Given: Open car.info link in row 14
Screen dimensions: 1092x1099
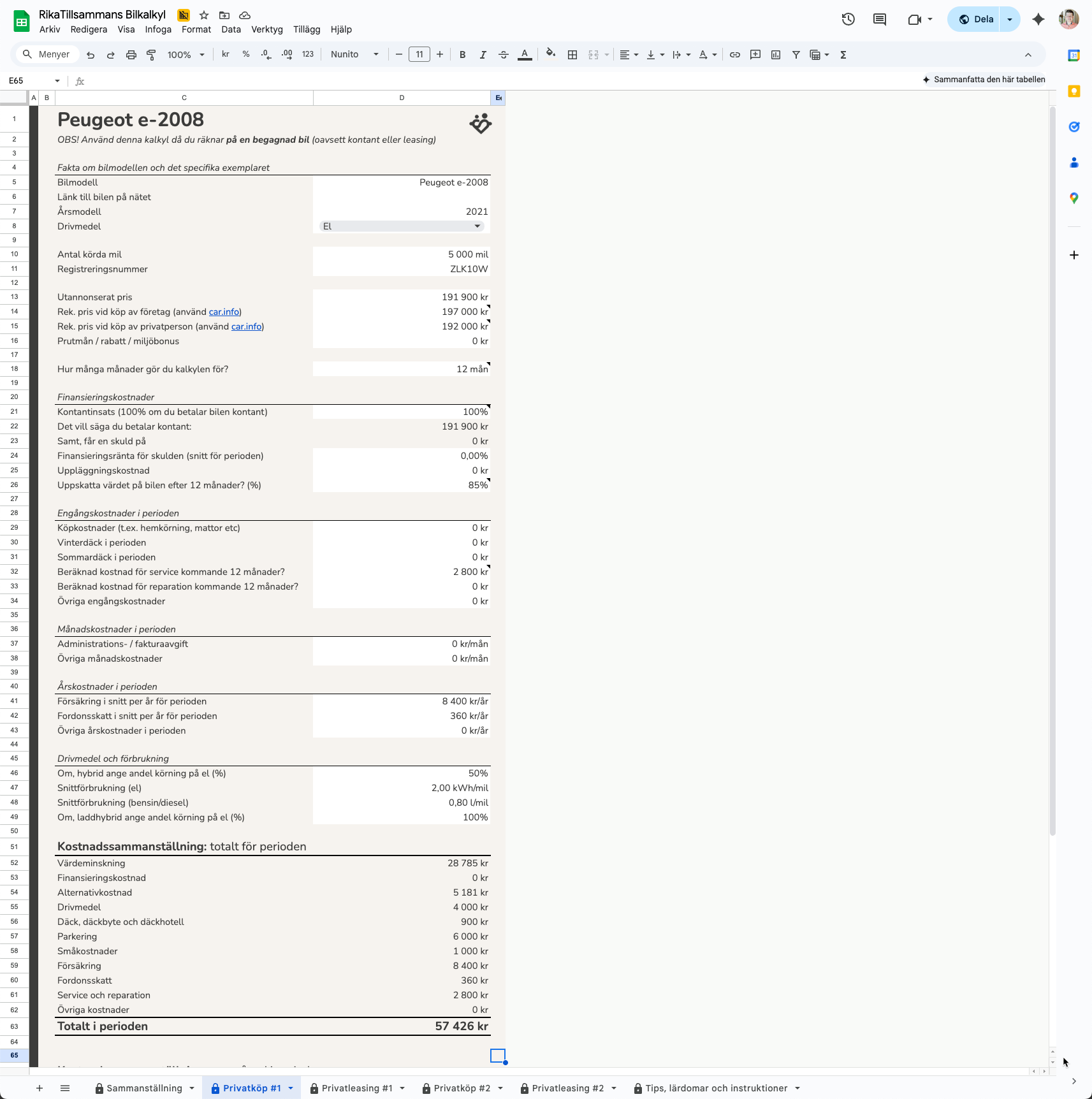Looking at the screenshot, I should click(x=224, y=312).
